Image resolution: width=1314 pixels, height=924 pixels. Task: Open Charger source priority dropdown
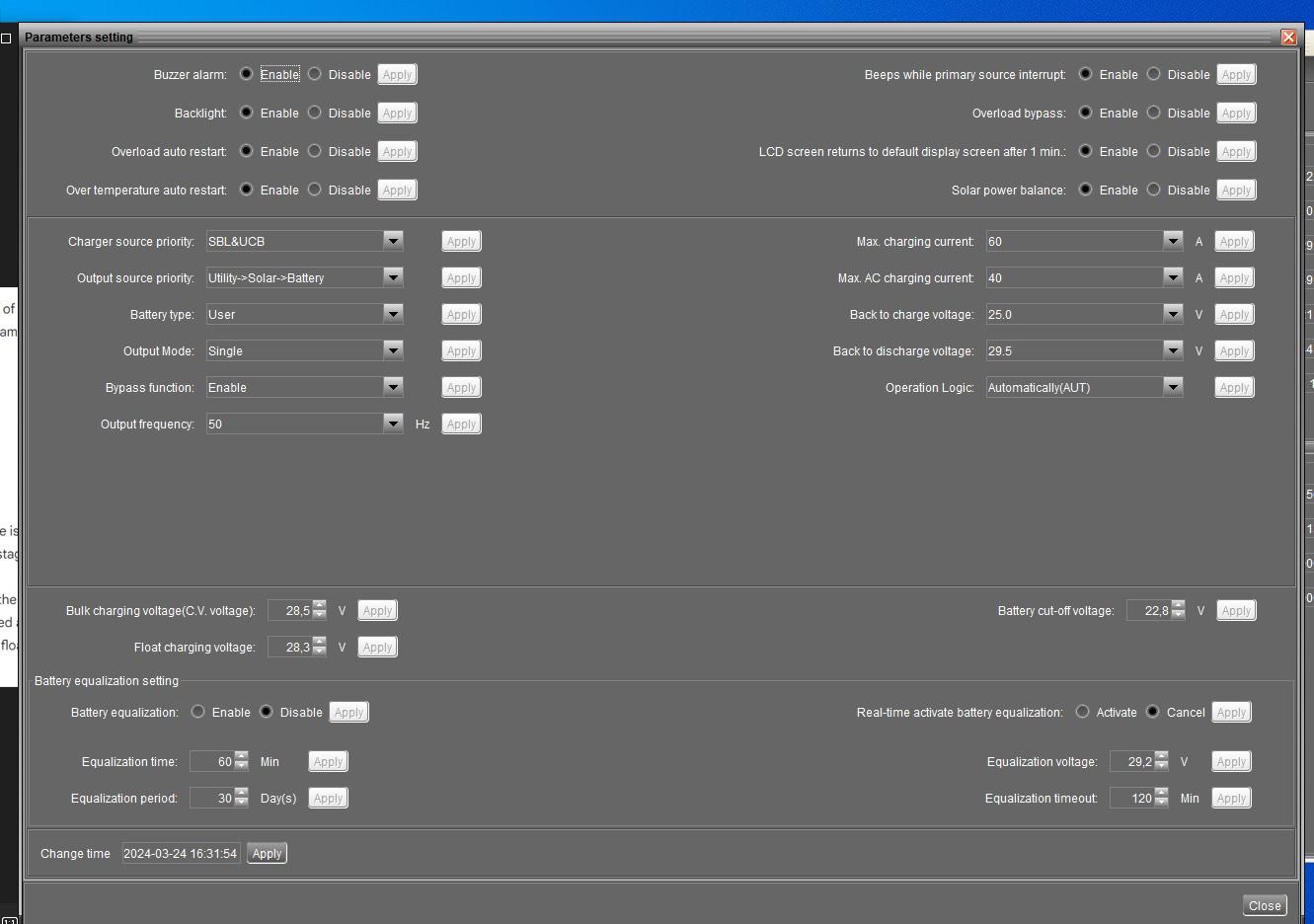pyautogui.click(x=393, y=241)
